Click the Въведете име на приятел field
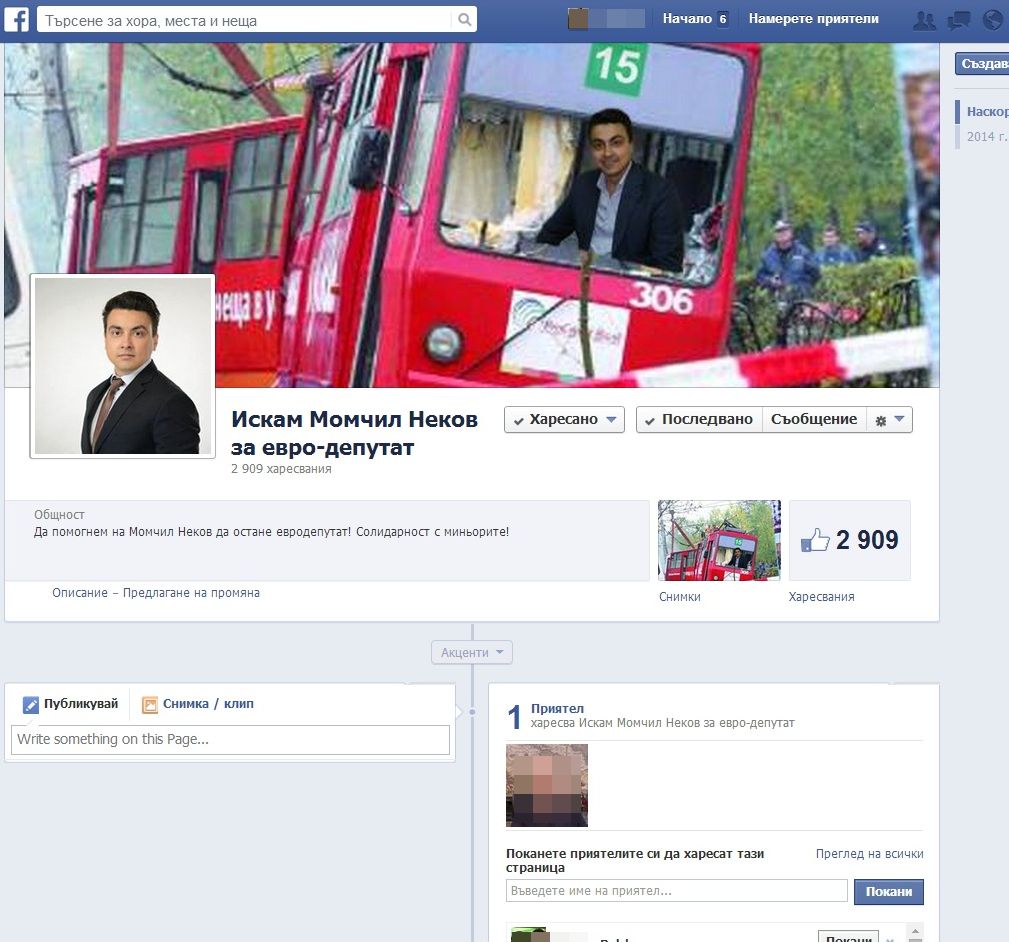1009x942 pixels. [676, 891]
